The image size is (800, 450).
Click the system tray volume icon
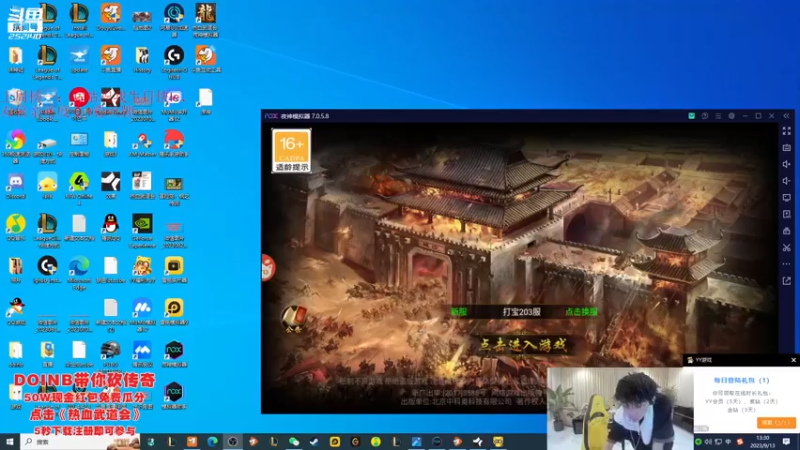coord(708,441)
